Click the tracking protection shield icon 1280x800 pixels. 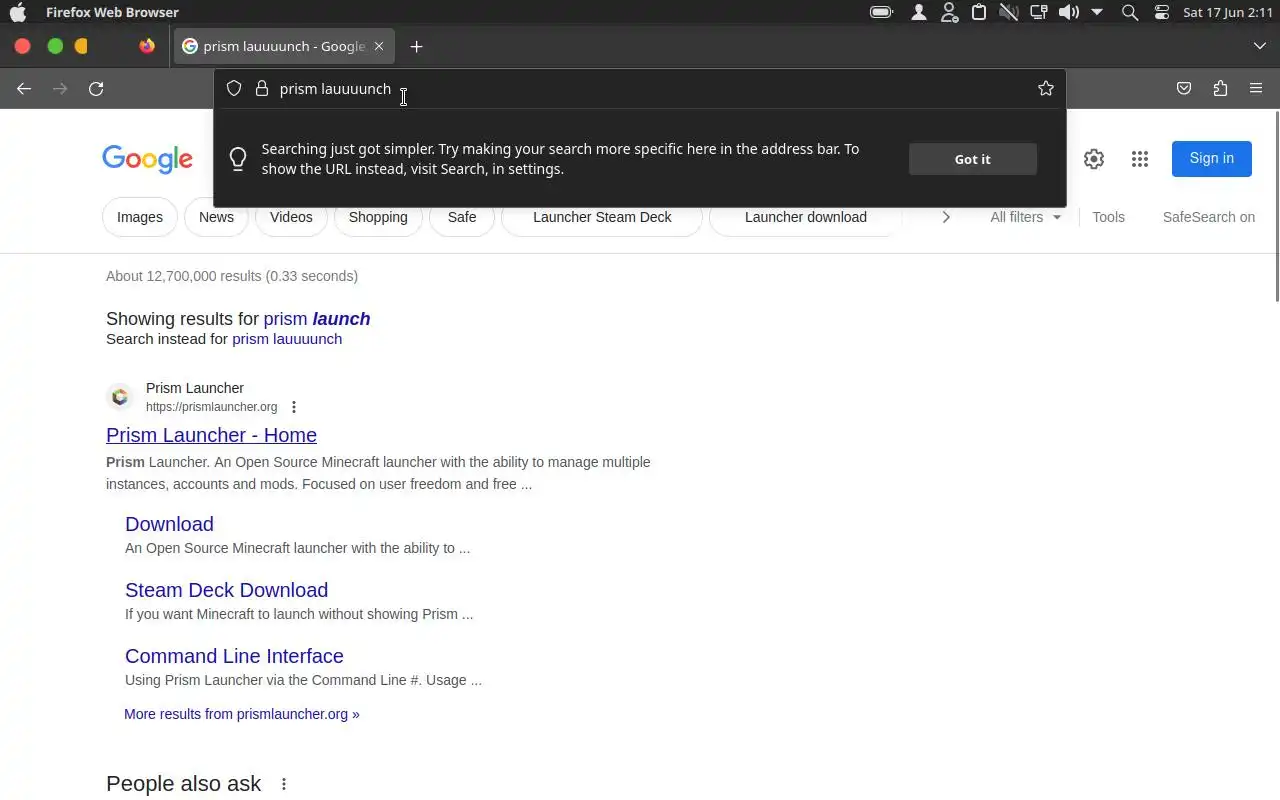tap(234, 88)
